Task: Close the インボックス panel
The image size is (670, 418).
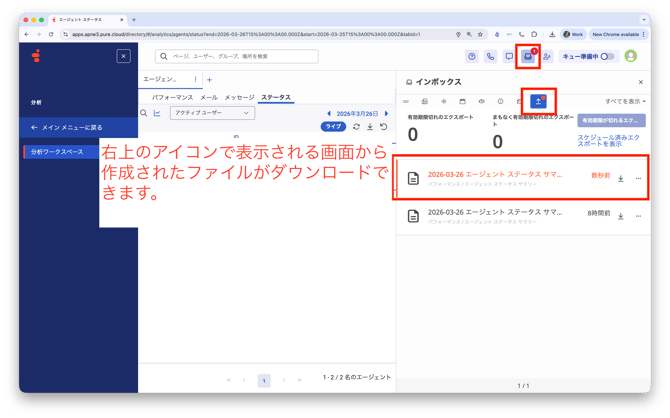Action: (x=641, y=82)
